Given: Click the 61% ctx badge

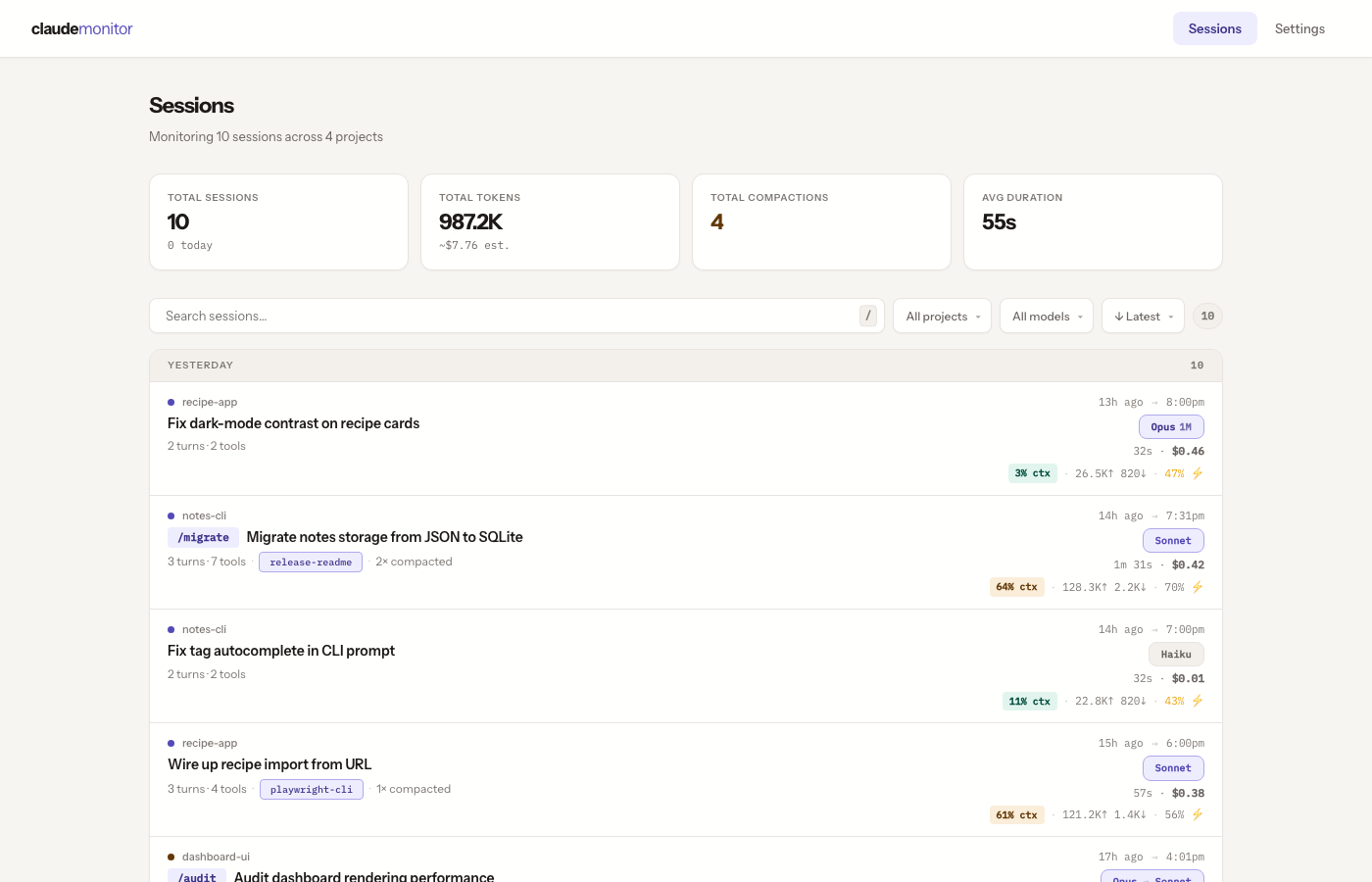Looking at the screenshot, I should (1017, 814).
